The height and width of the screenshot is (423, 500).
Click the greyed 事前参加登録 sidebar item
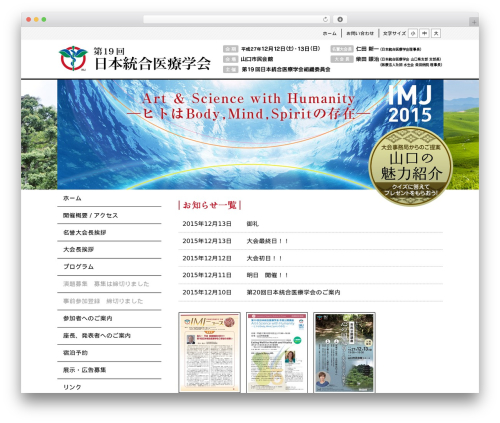point(109,301)
